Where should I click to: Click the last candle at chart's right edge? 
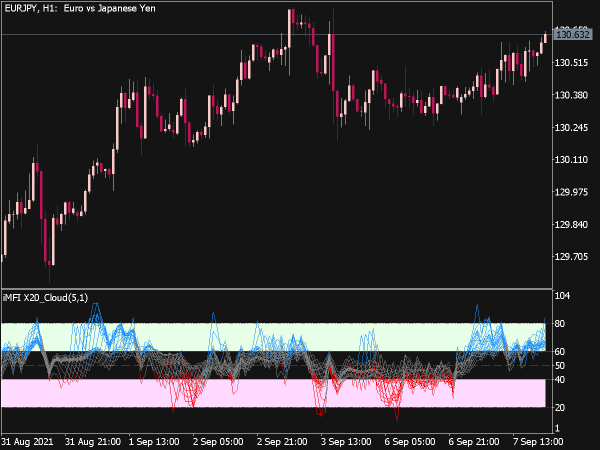545,38
